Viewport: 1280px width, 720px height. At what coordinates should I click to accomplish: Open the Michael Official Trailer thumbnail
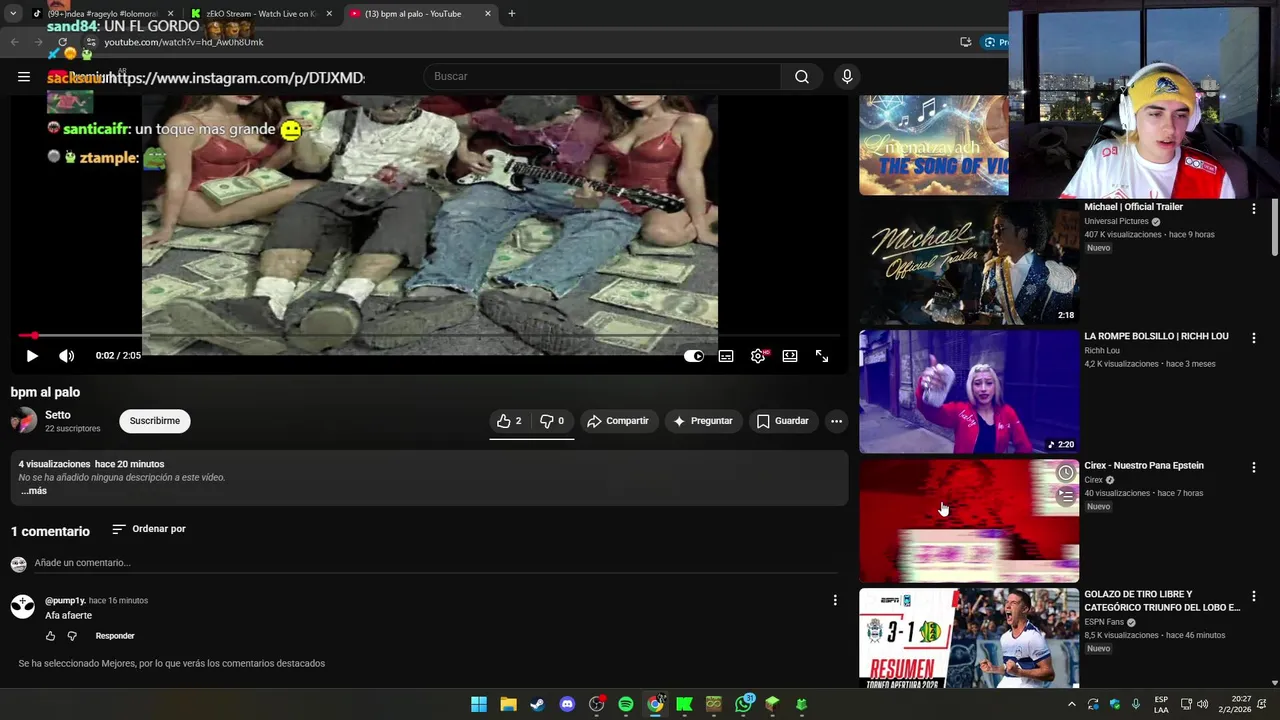pos(969,263)
